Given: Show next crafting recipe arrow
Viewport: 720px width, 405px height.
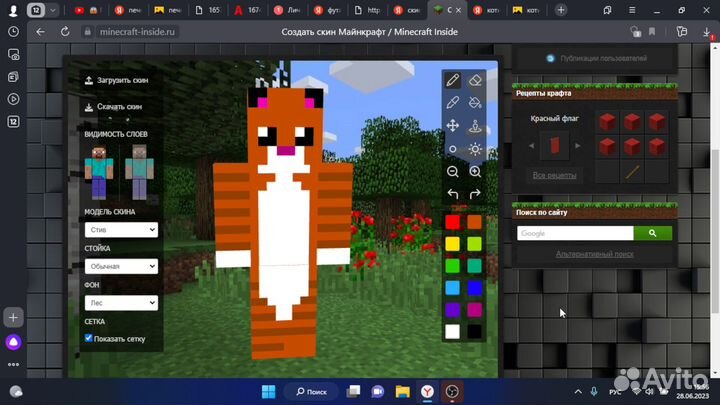Looking at the screenshot, I should (578, 146).
